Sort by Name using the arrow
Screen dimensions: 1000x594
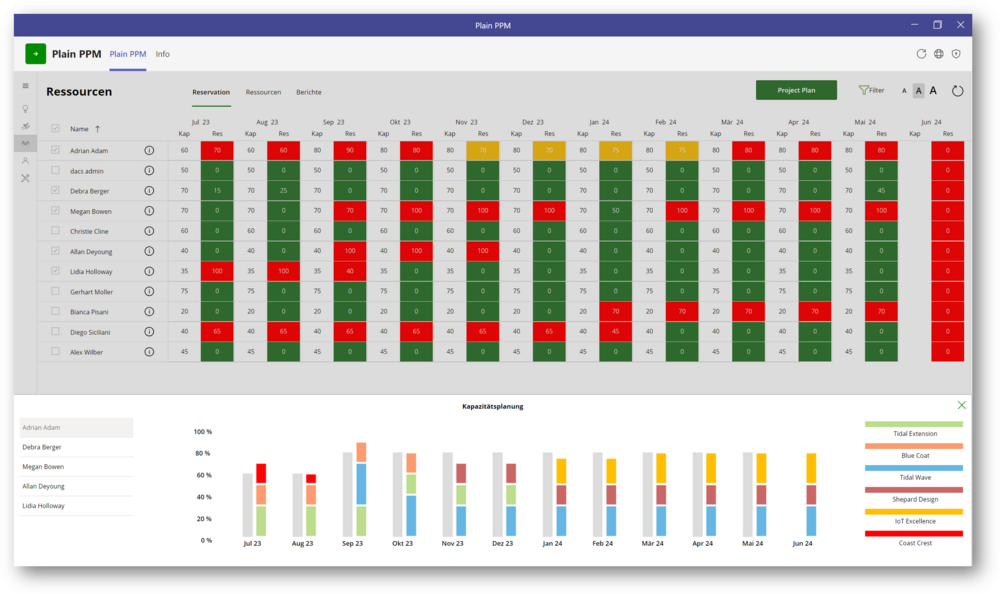[97, 129]
